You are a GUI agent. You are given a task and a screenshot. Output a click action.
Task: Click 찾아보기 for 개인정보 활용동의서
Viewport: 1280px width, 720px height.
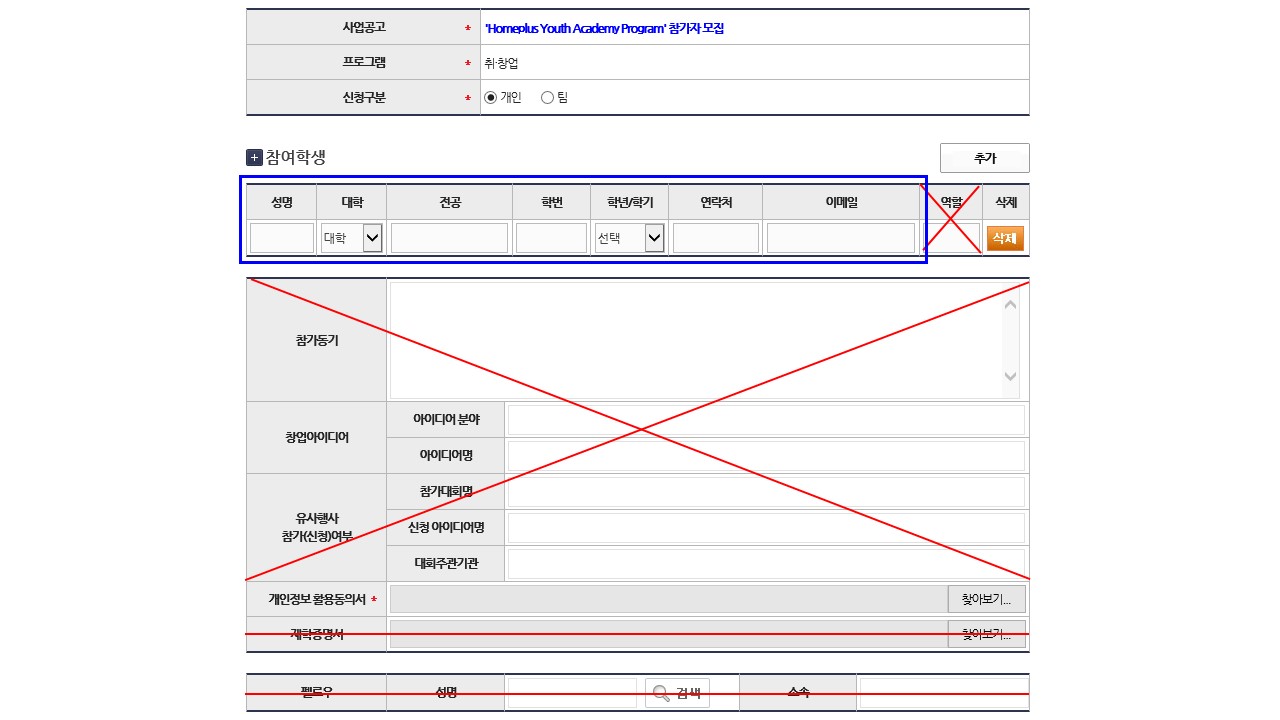[x=986, y=600]
